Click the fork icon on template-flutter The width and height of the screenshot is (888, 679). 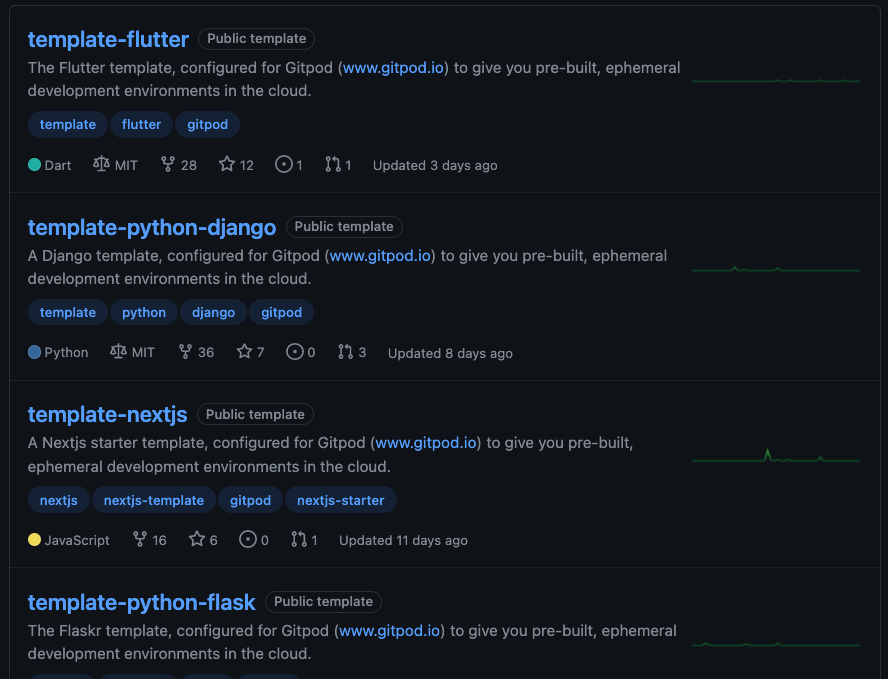[x=168, y=165]
